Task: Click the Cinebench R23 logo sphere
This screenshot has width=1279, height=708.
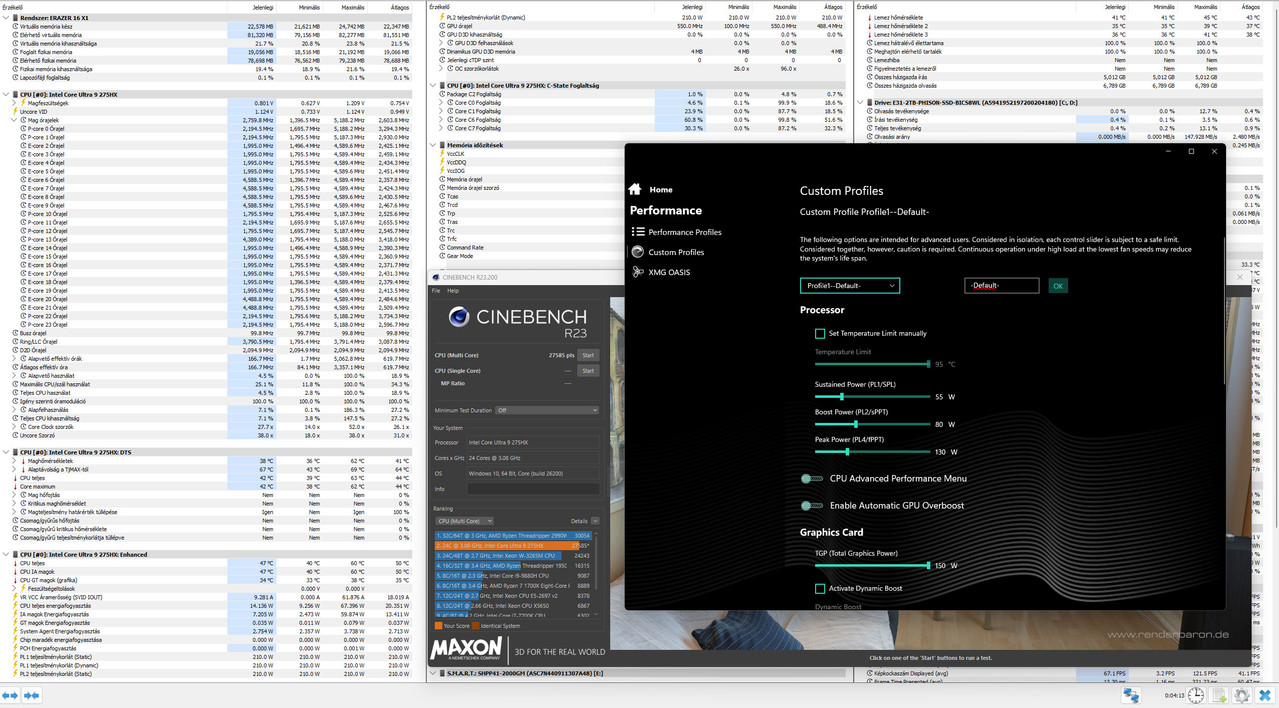Action: 458,317
